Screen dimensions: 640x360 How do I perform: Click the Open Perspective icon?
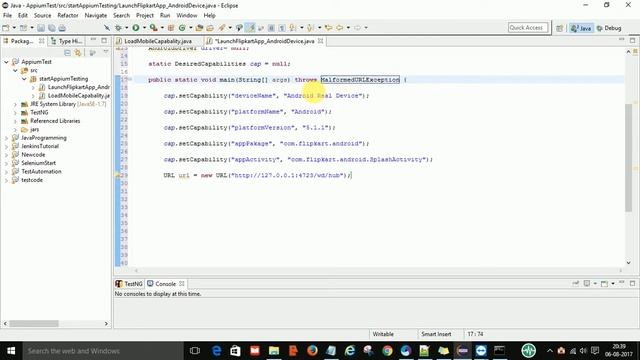560,28
